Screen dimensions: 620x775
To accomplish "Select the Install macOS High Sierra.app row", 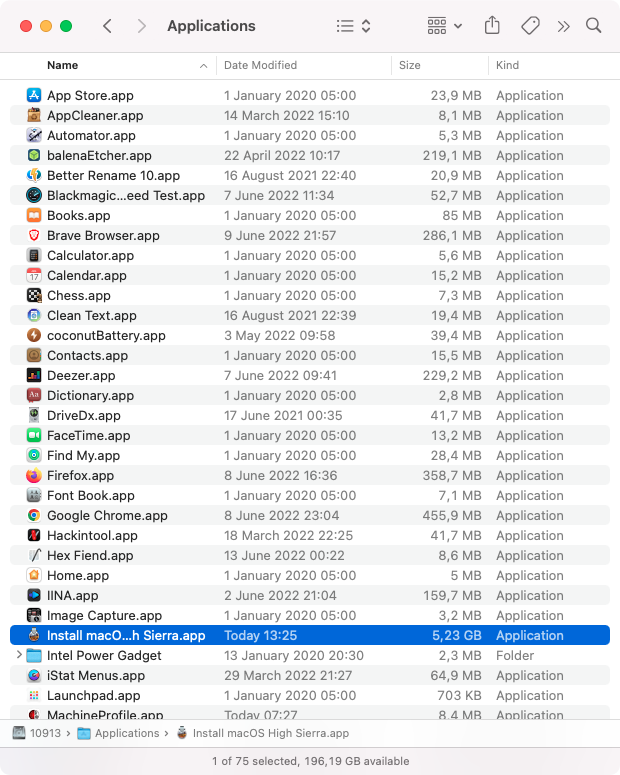I will tap(310, 635).
